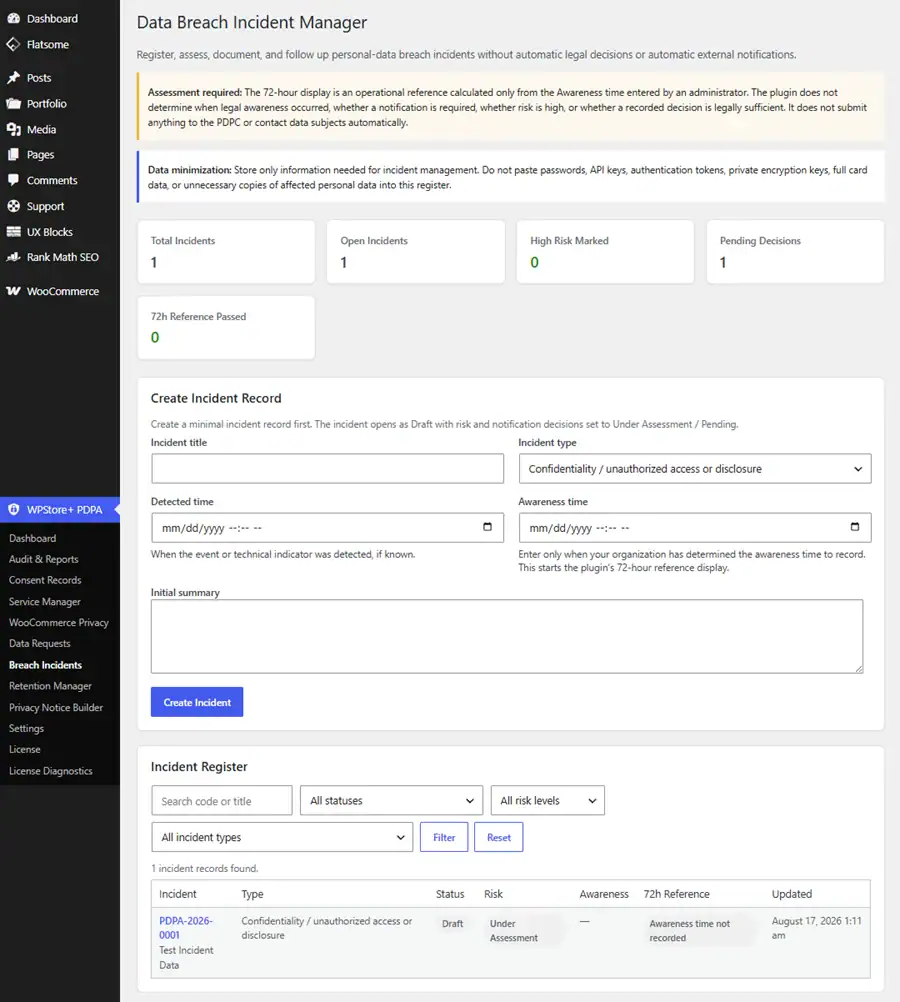The image size is (900, 1002).
Task: Click the Comments bubble icon
Action: click(13, 180)
